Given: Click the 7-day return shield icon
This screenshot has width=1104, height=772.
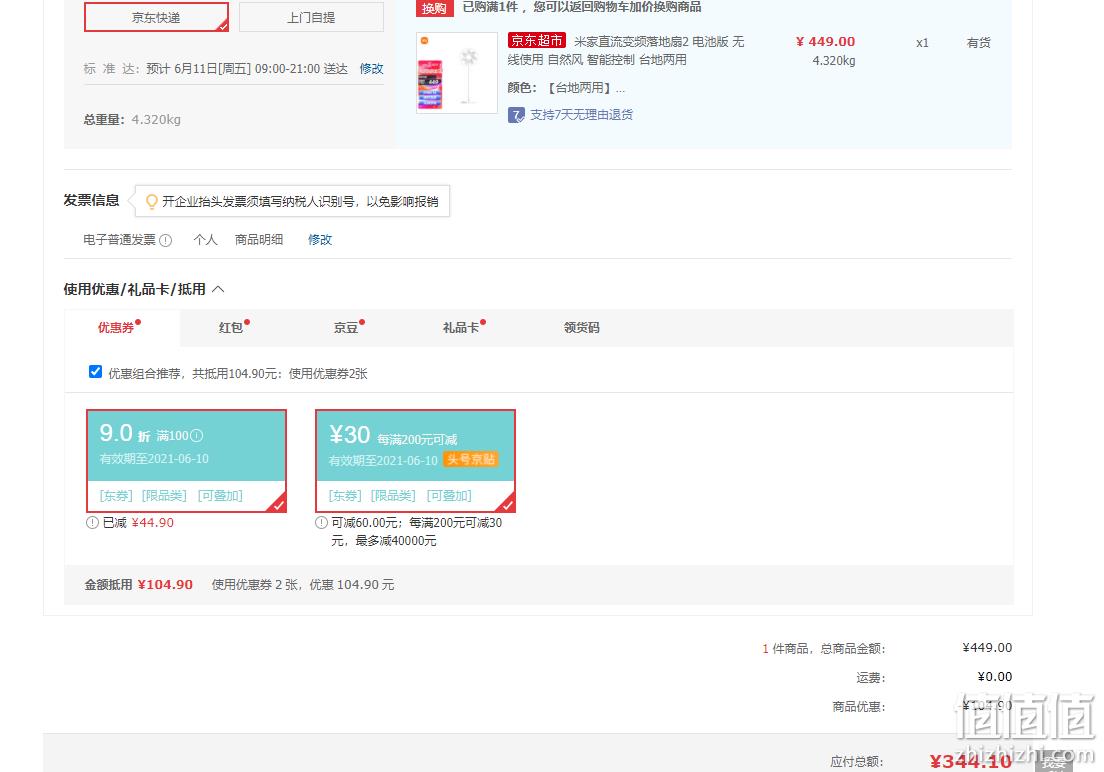Looking at the screenshot, I should (x=516, y=115).
